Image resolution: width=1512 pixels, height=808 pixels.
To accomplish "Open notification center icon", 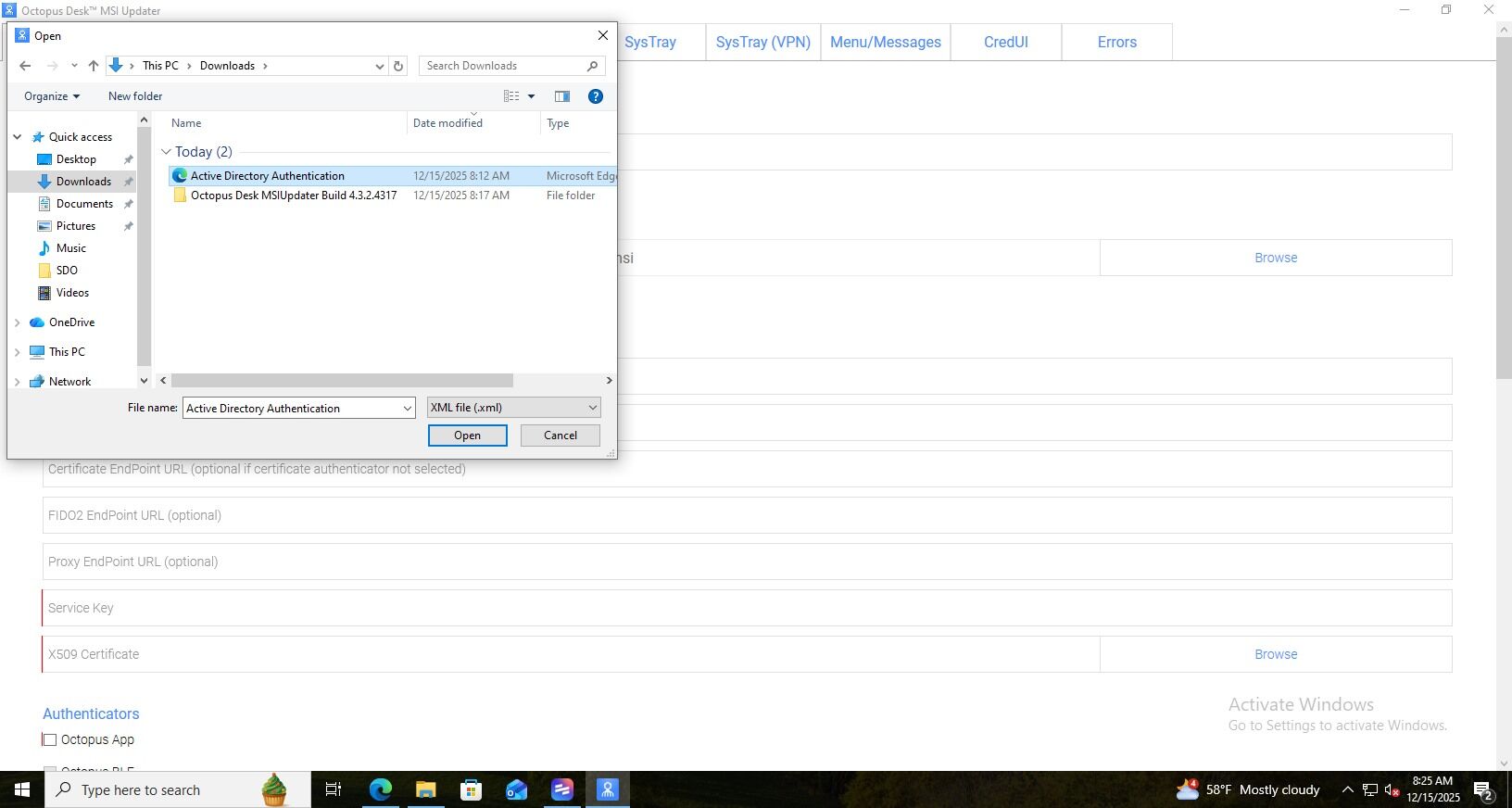I will pyautogui.click(x=1482, y=790).
